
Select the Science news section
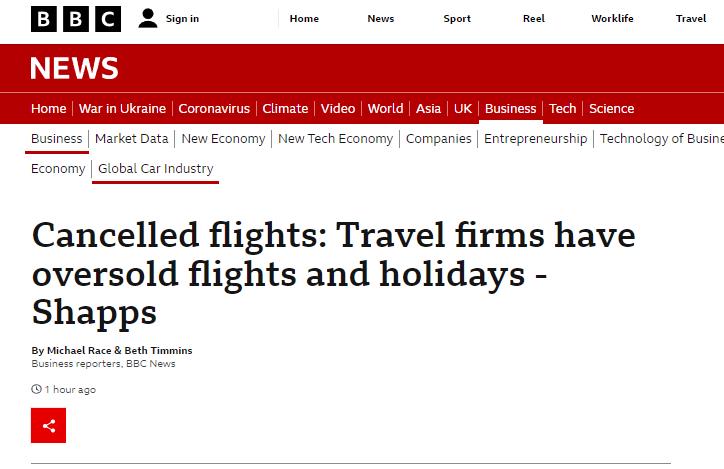coord(611,109)
